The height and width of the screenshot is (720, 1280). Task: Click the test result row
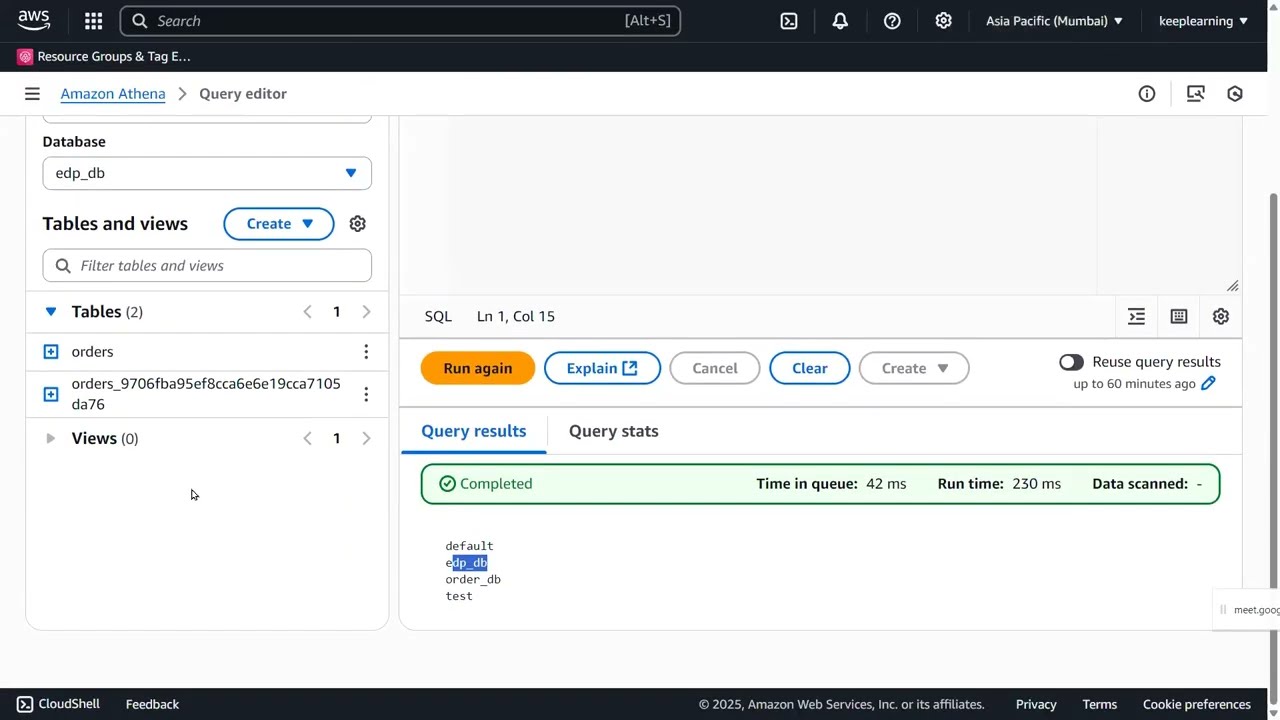point(459,596)
